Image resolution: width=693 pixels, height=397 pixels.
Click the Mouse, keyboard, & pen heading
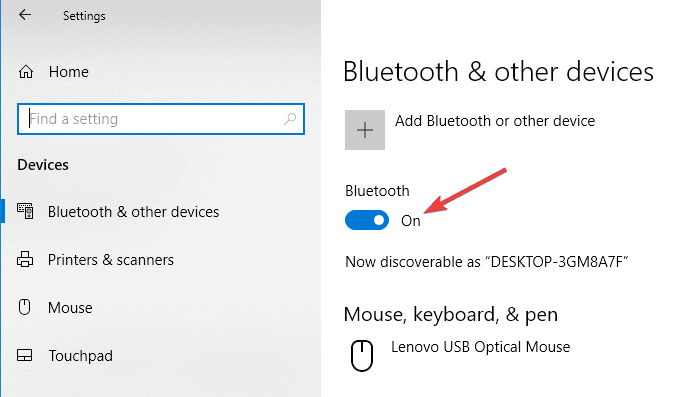(451, 314)
